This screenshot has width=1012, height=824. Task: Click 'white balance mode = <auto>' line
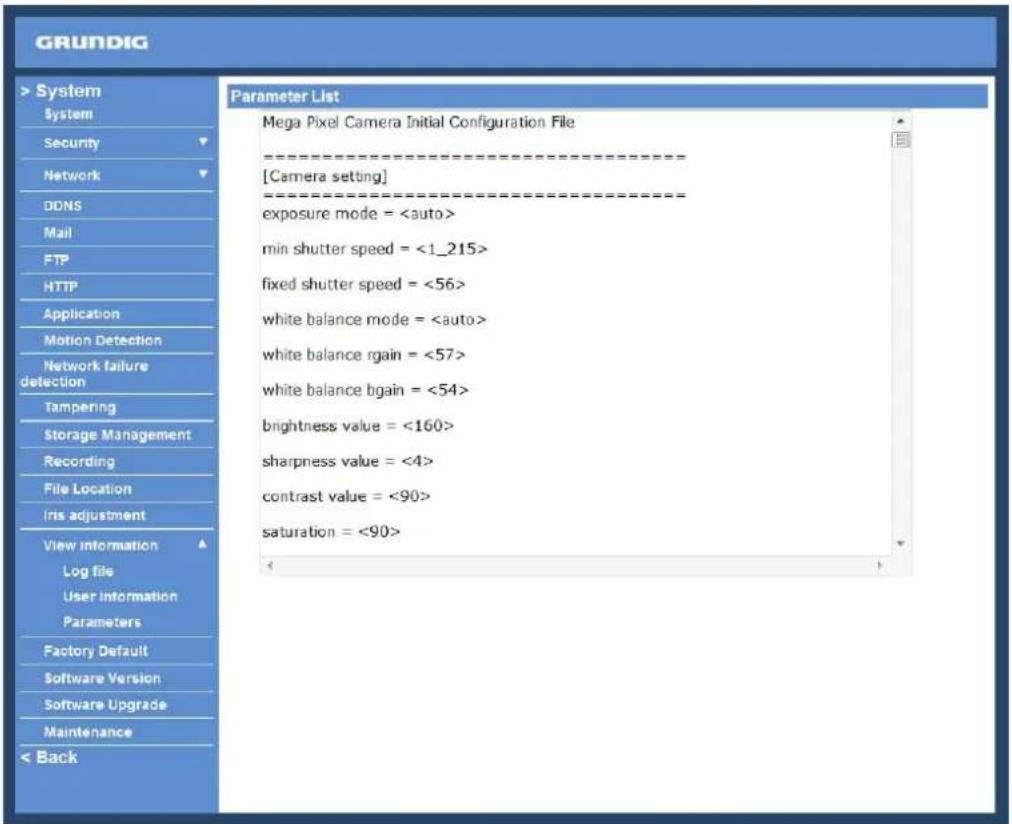pos(374,319)
